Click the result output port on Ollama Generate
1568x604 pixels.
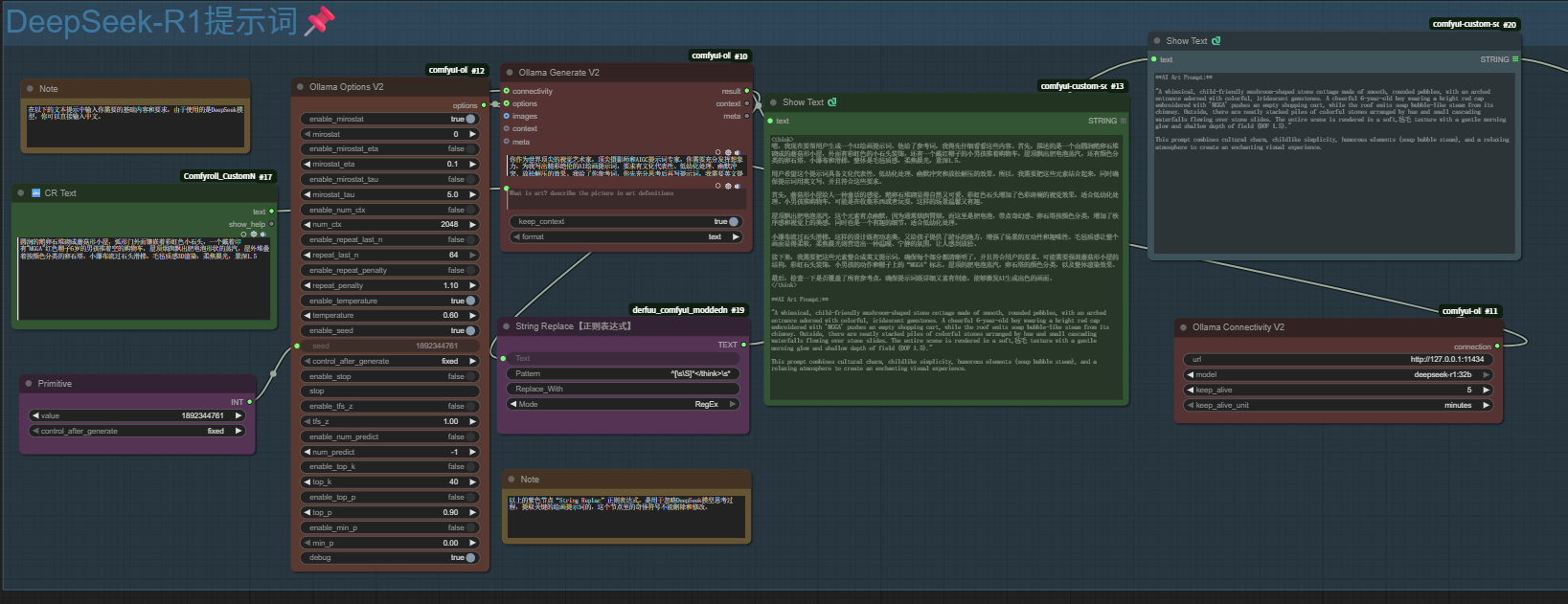click(x=747, y=92)
